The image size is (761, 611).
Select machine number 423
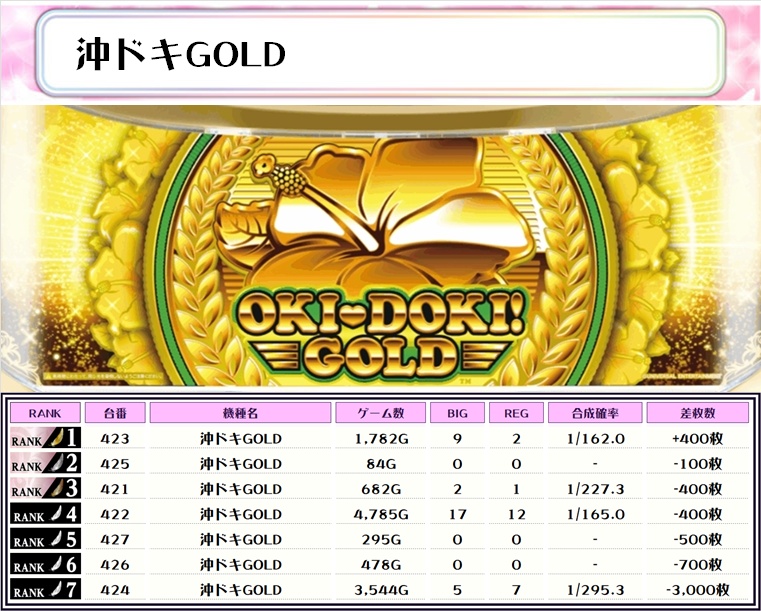pos(115,439)
